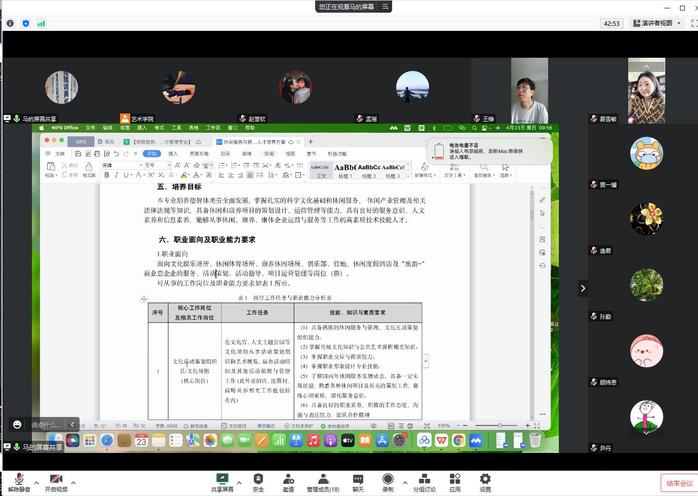The height and width of the screenshot is (496, 698).
Task: Open the Apps (应用) icon
Action: [x=455, y=480]
